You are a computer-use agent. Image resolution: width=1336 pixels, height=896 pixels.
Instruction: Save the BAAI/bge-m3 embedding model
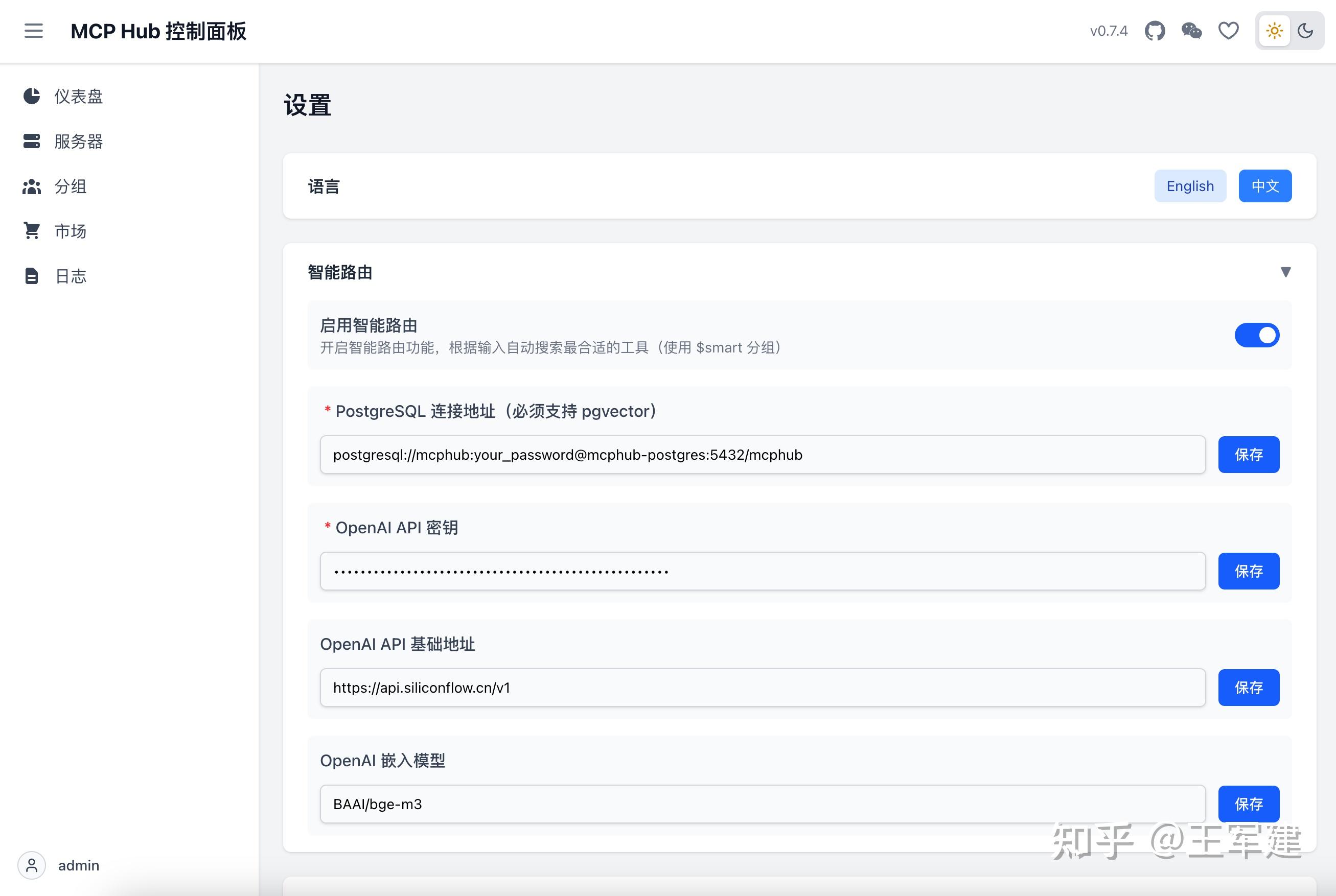tap(1249, 804)
